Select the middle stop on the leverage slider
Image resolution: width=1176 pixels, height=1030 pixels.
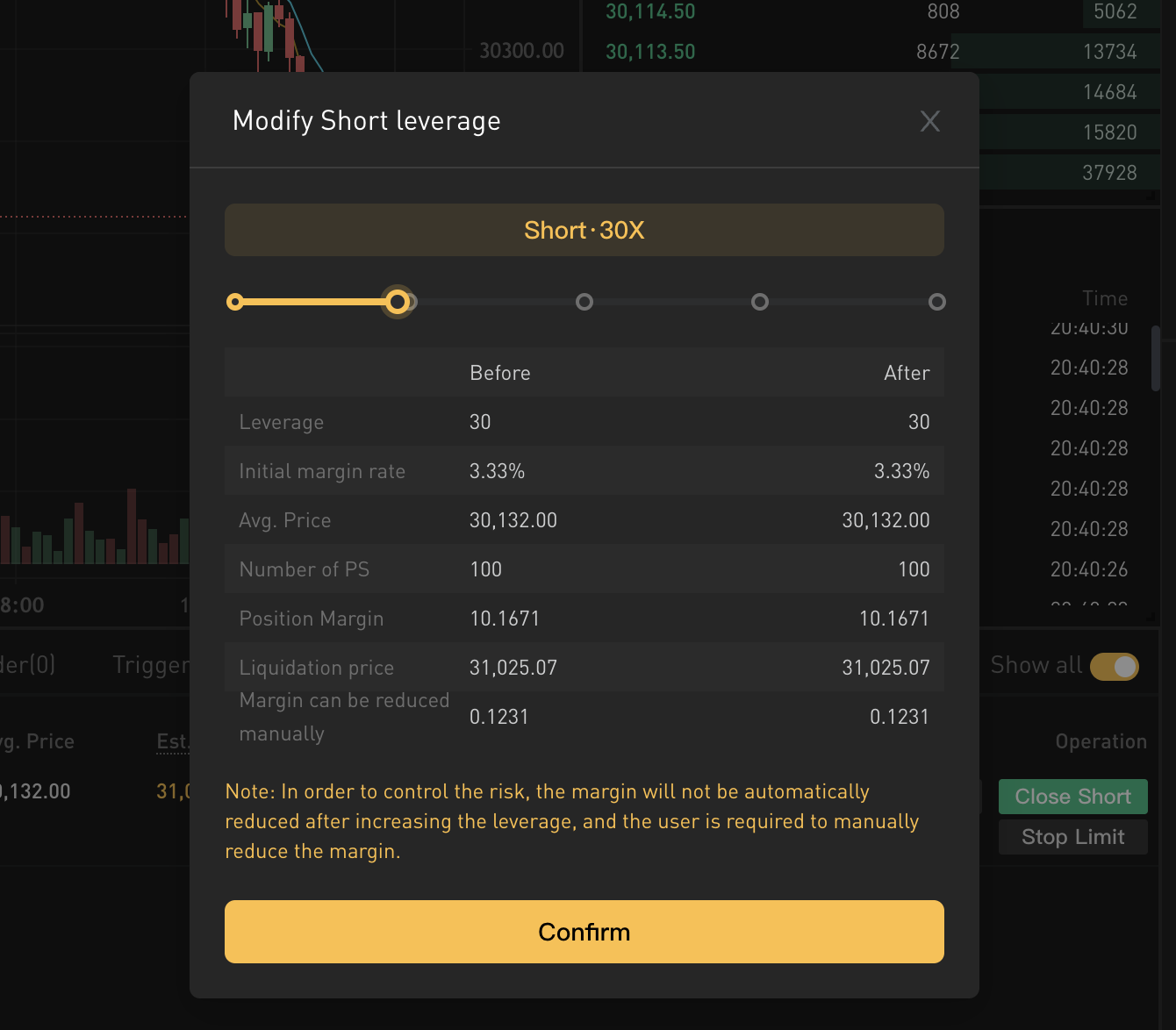584,302
